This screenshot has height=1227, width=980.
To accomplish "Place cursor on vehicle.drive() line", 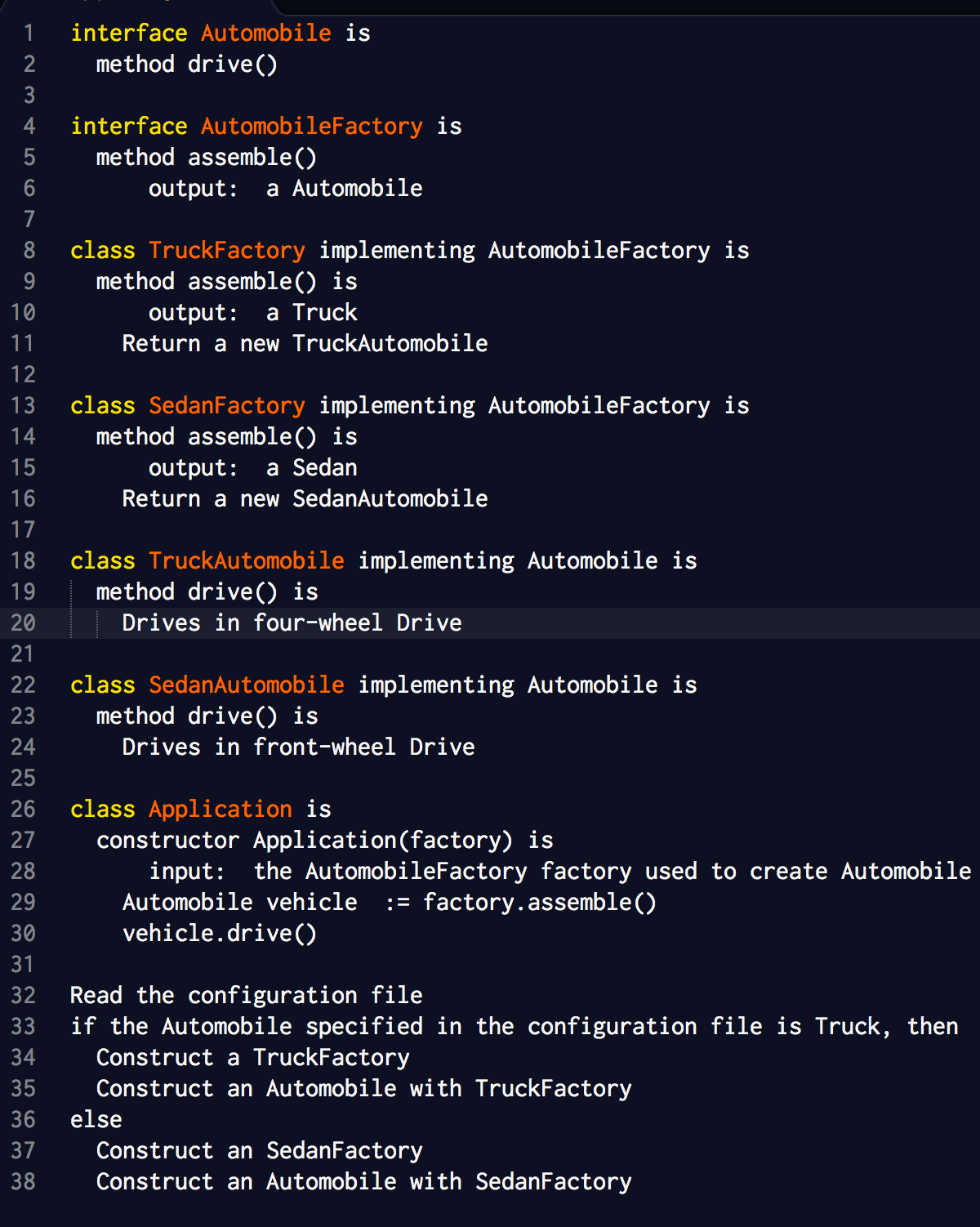I will click(220, 933).
